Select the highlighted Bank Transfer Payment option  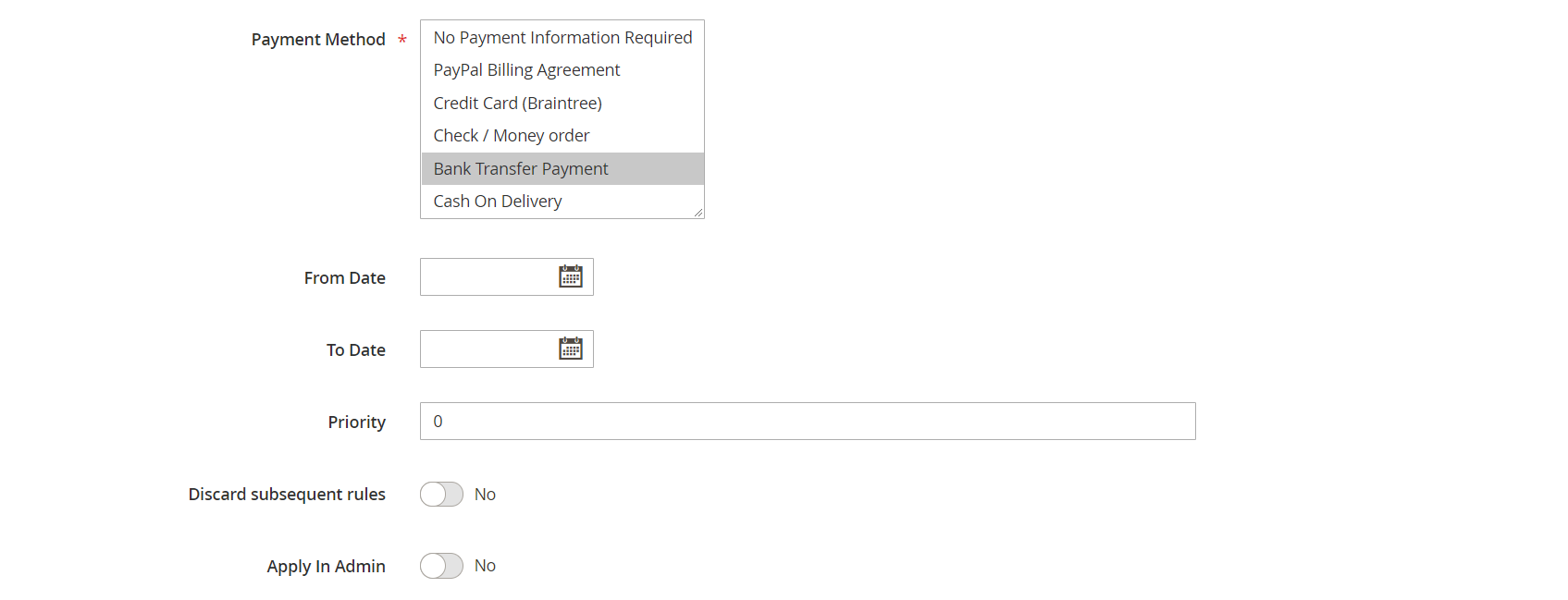coord(521,169)
